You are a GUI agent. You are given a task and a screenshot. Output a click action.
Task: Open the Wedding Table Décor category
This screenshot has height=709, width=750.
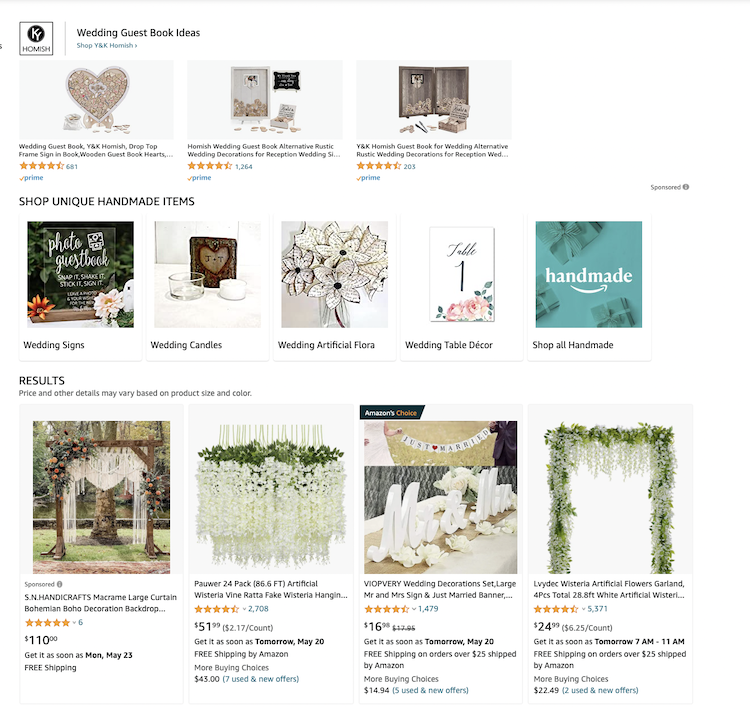tap(462, 287)
